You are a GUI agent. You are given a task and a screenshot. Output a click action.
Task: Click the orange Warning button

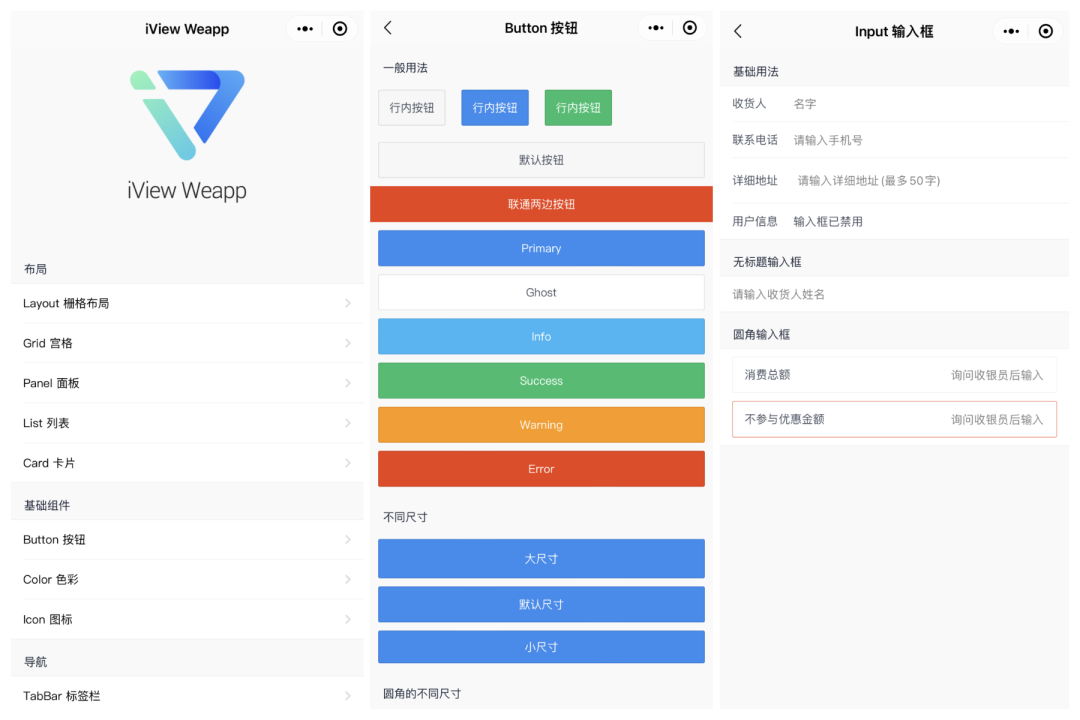(x=541, y=424)
